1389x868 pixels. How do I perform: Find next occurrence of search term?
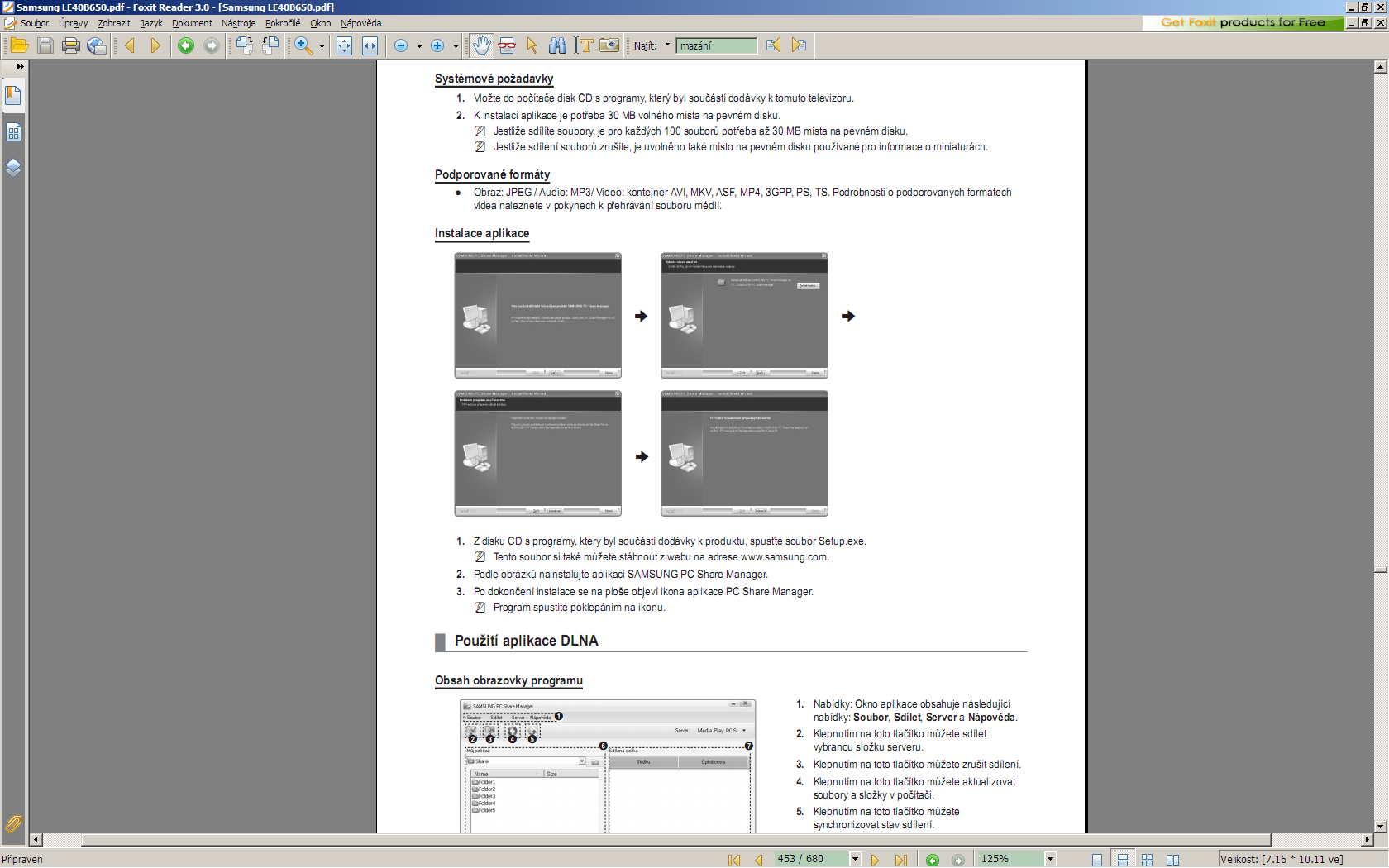pyautogui.click(x=799, y=45)
